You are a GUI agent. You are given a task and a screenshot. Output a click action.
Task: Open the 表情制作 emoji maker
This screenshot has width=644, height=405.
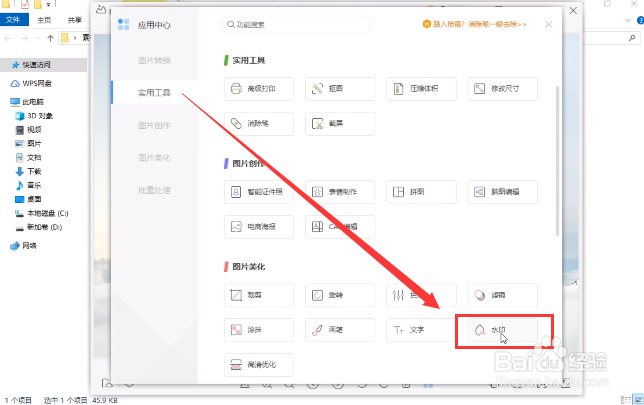(340, 192)
